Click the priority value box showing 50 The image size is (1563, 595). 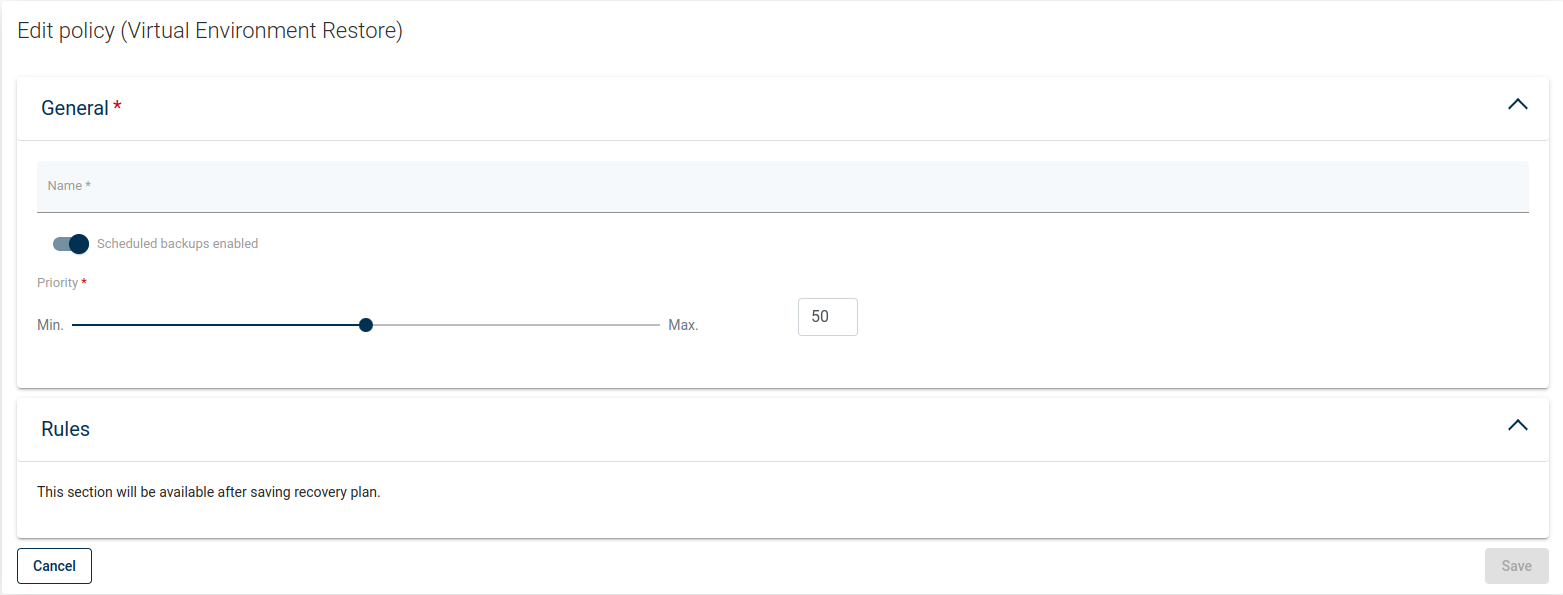[x=827, y=317]
